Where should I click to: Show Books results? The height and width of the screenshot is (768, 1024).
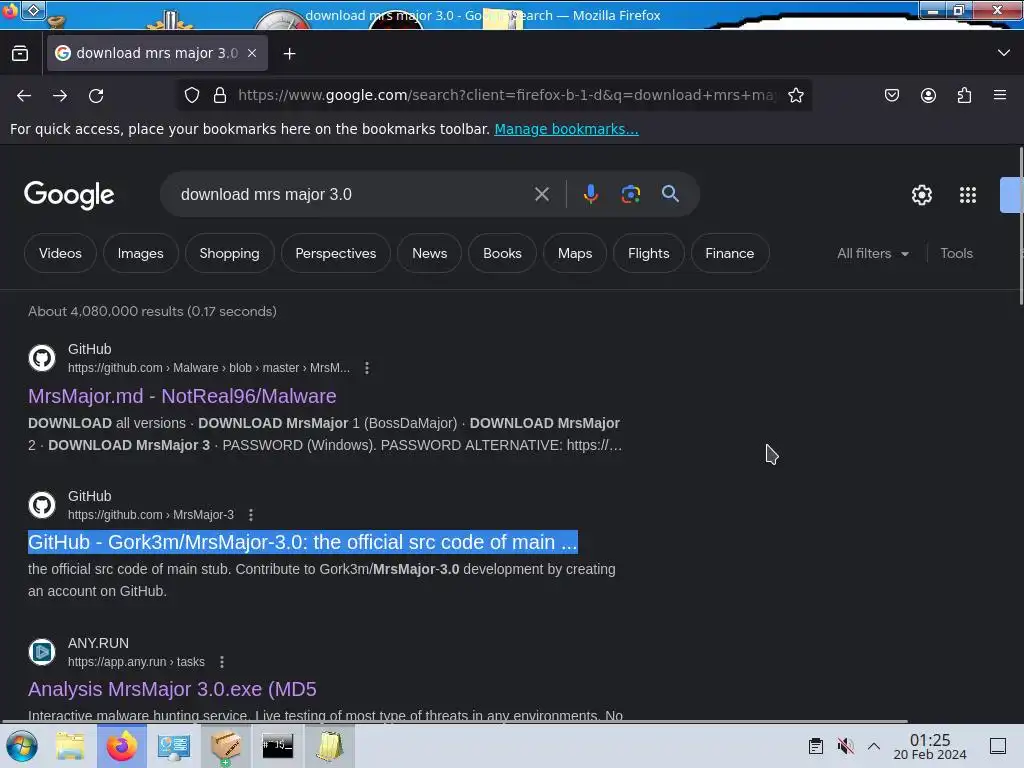[x=502, y=253]
